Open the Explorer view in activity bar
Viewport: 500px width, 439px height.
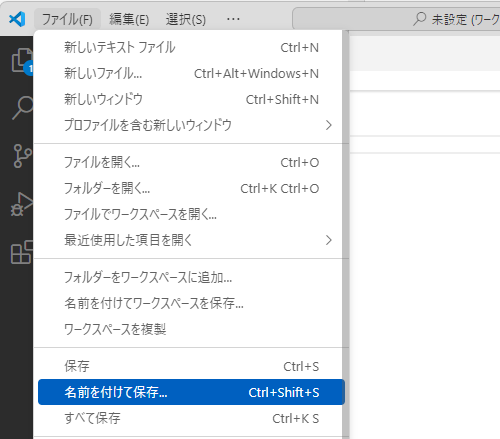22,60
